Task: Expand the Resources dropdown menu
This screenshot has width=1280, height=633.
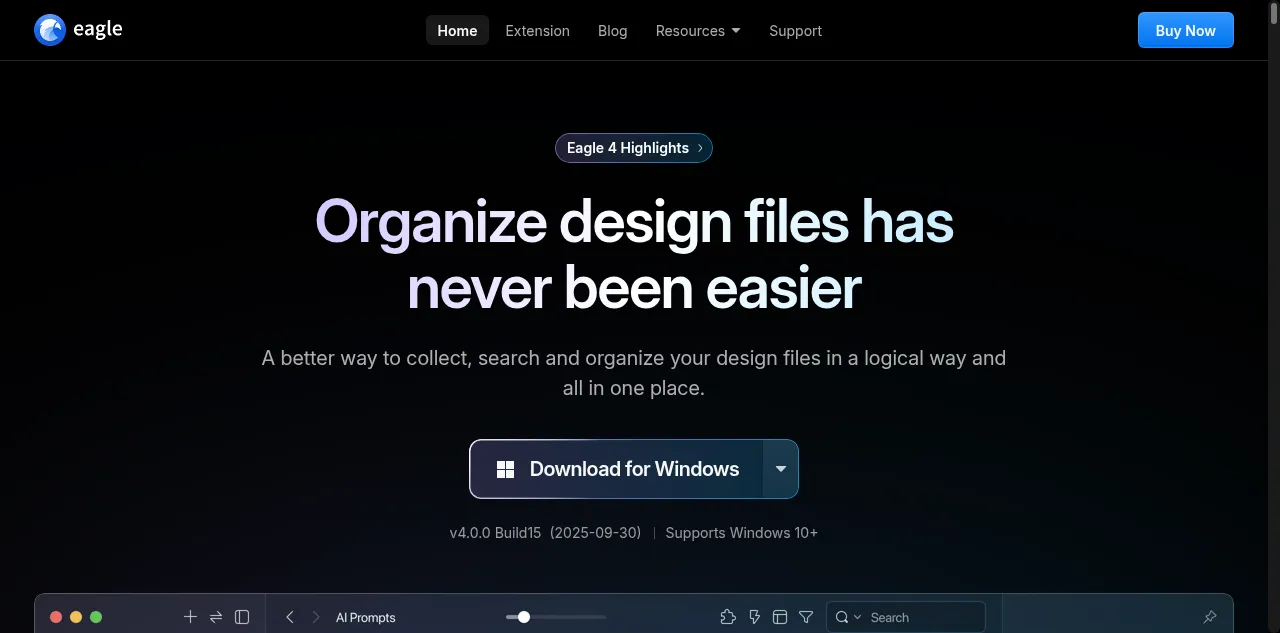Action: [698, 30]
